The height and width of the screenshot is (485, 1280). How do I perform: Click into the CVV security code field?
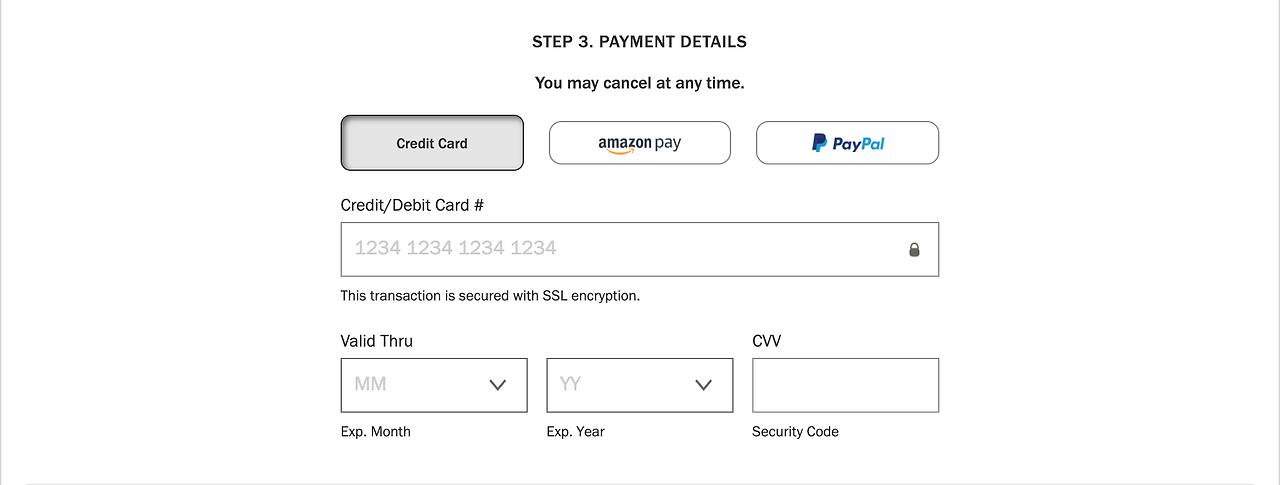(845, 385)
